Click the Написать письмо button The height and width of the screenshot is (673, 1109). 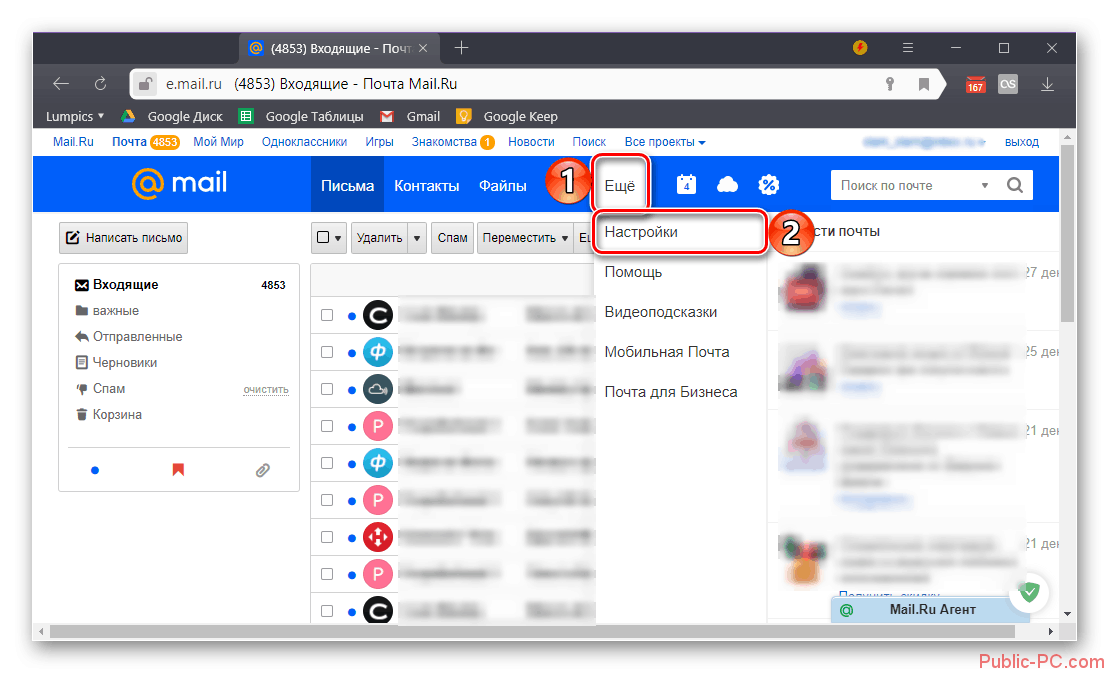click(x=124, y=238)
